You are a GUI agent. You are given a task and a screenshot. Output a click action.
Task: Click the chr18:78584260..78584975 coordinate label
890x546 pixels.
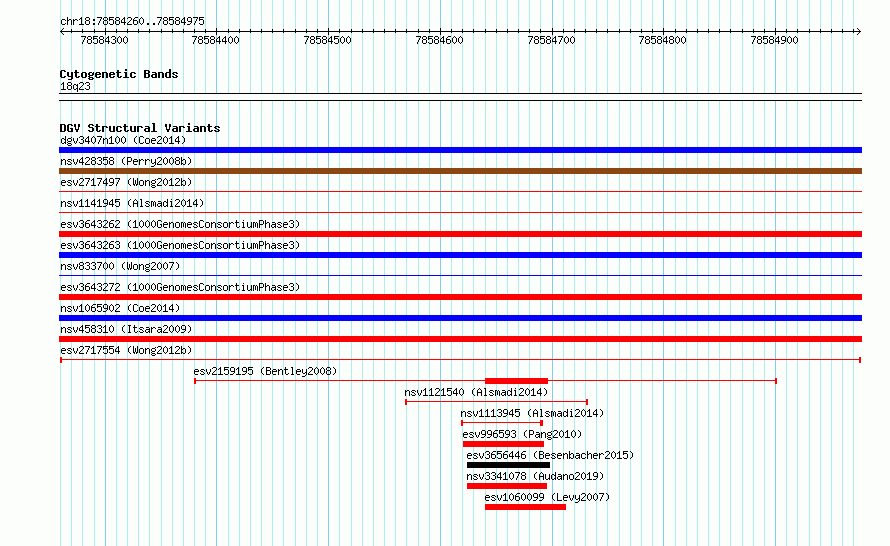point(132,21)
